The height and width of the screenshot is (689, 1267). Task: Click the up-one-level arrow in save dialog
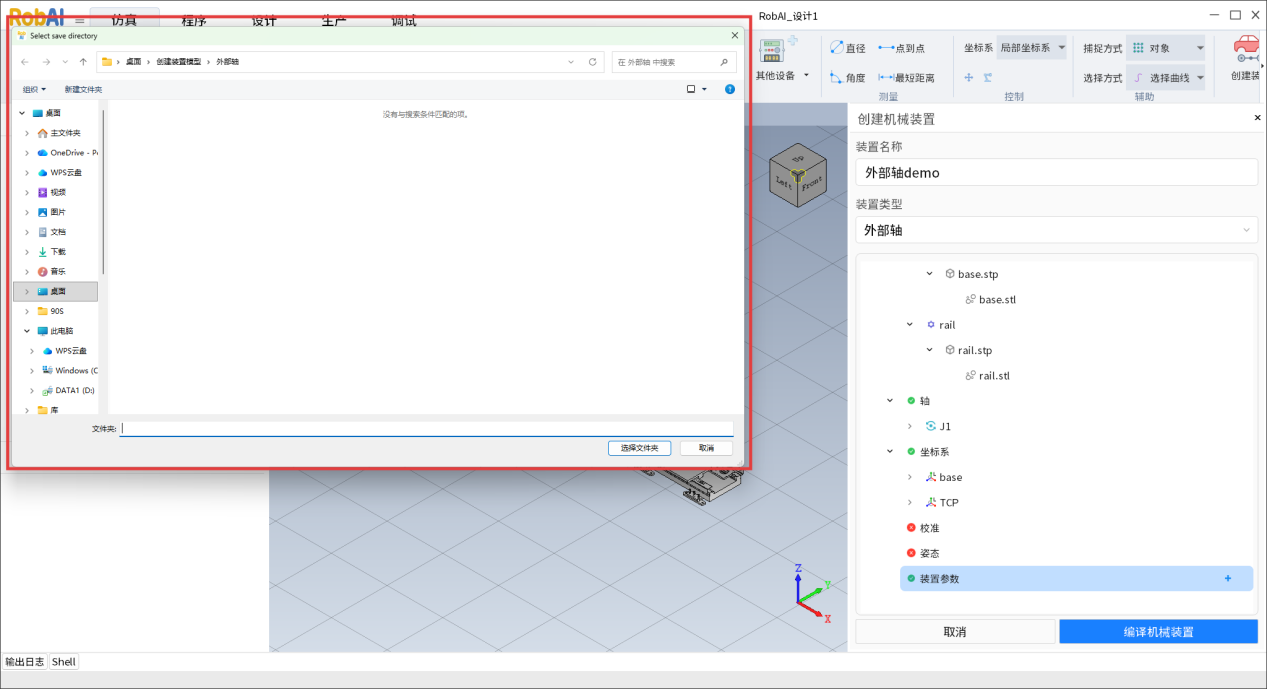pos(83,62)
